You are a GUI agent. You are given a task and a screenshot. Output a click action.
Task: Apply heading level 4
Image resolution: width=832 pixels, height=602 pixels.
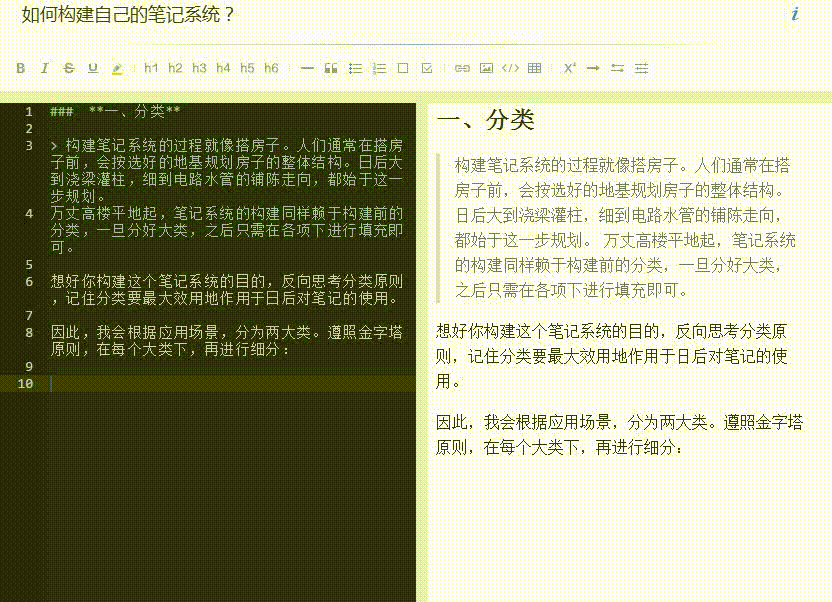click(x=222, y=68)
